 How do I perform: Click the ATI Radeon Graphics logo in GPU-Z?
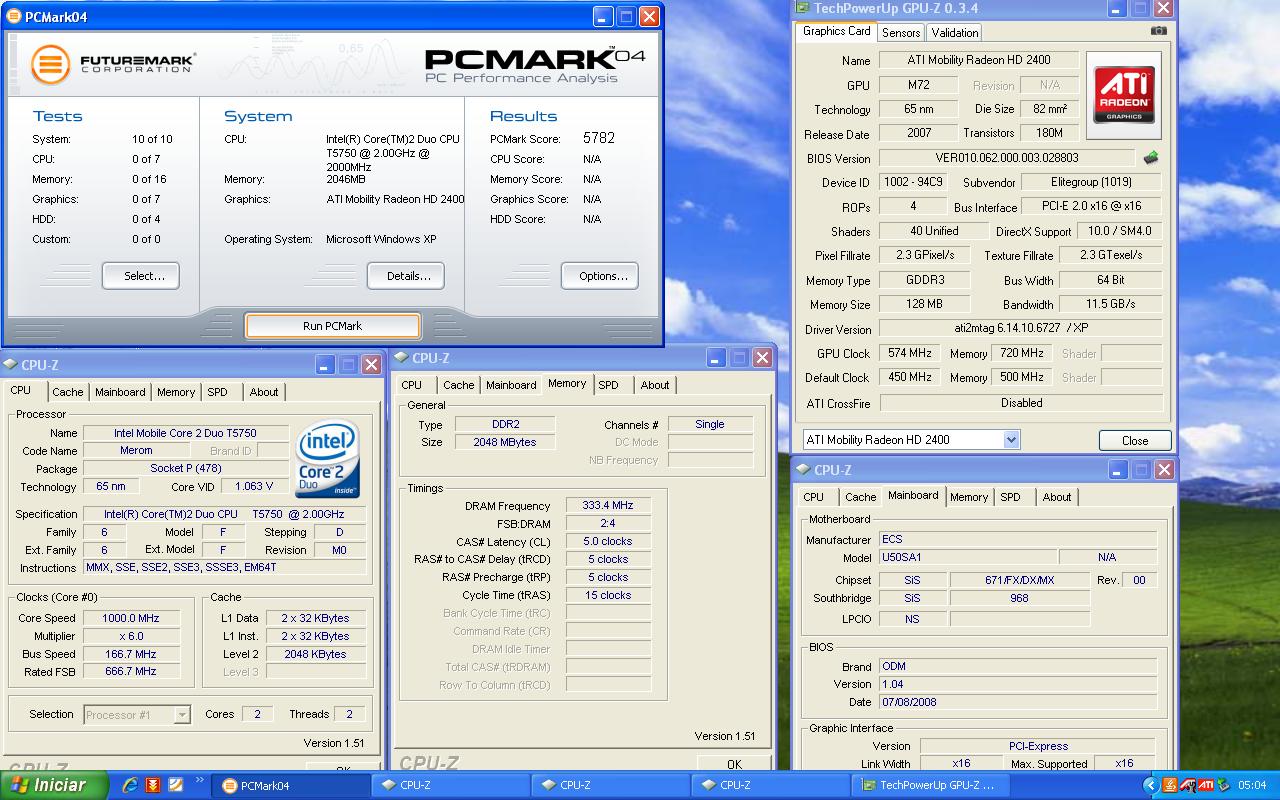[1124, 95]
